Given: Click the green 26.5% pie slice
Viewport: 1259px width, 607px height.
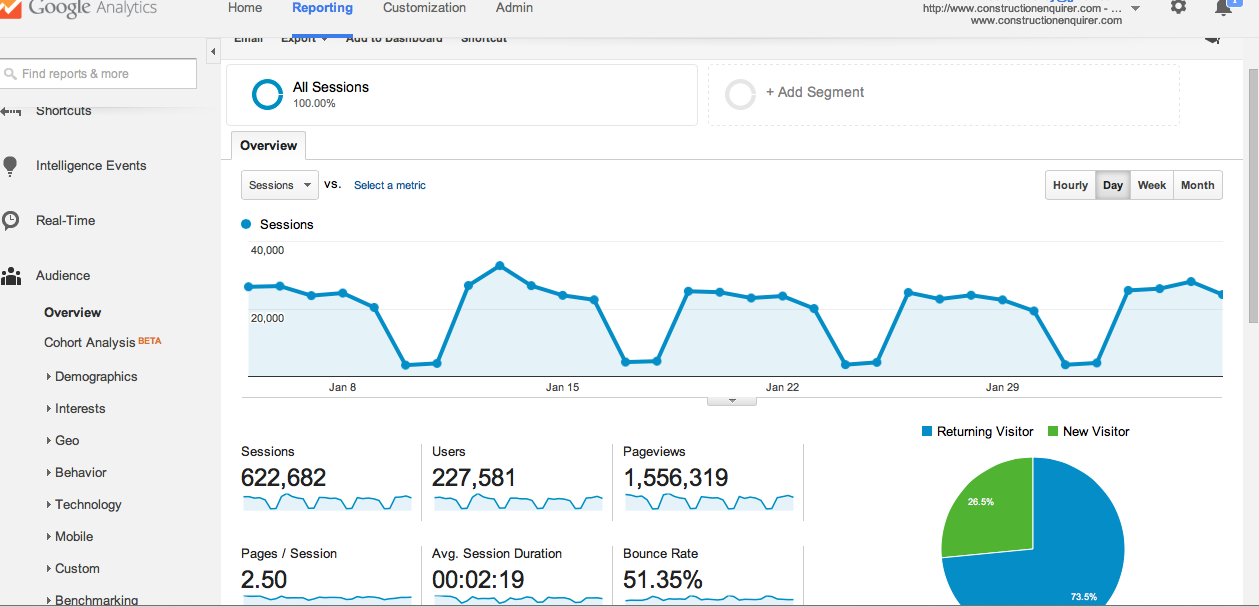Looking at the screenshot, I should coord(988,508).
